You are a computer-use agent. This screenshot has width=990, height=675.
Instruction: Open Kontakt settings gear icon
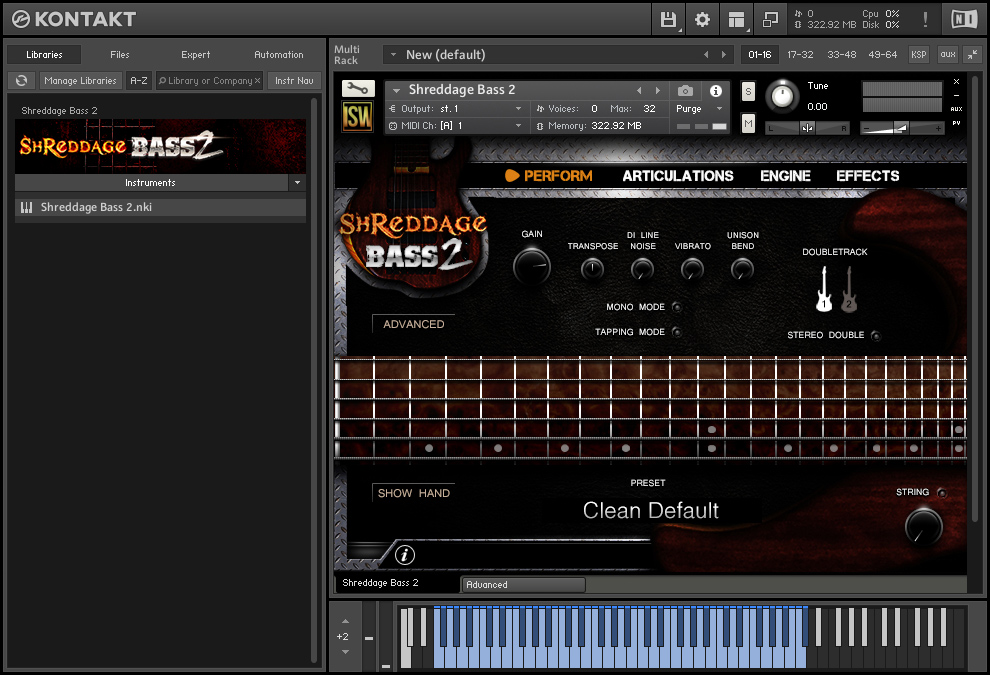(702, 19)
